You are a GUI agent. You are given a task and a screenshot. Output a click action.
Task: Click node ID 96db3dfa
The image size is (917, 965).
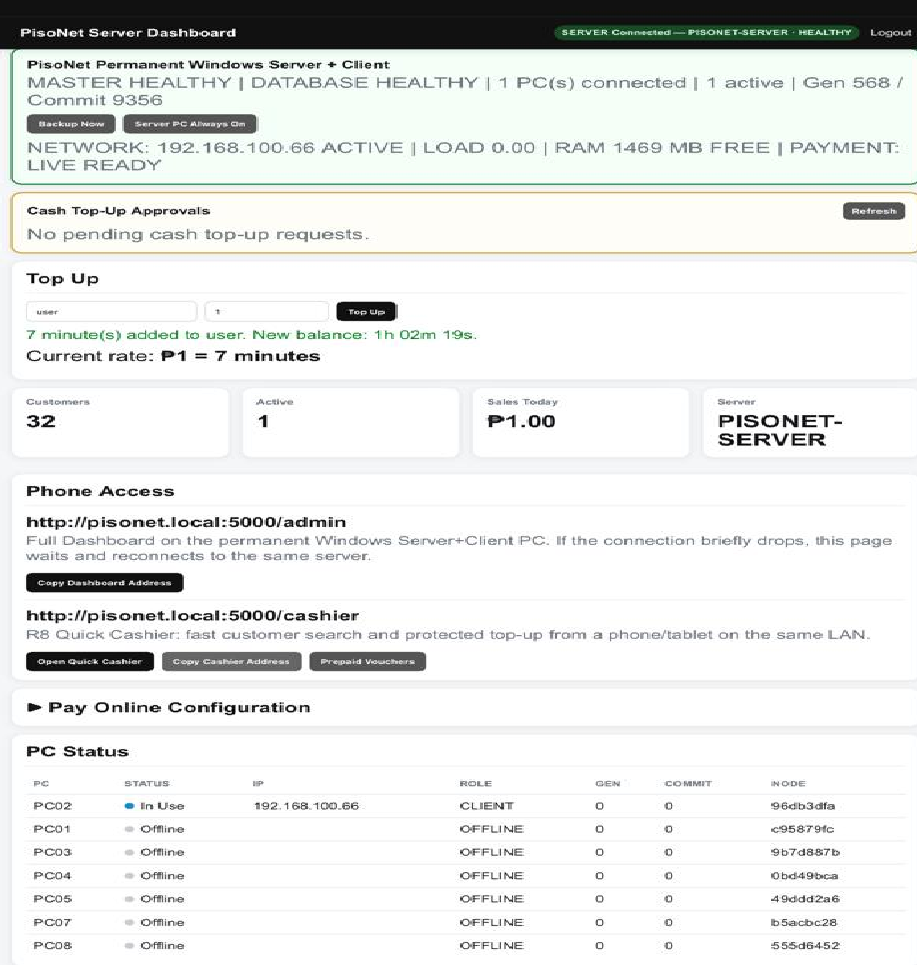click(x=803, y=806)
